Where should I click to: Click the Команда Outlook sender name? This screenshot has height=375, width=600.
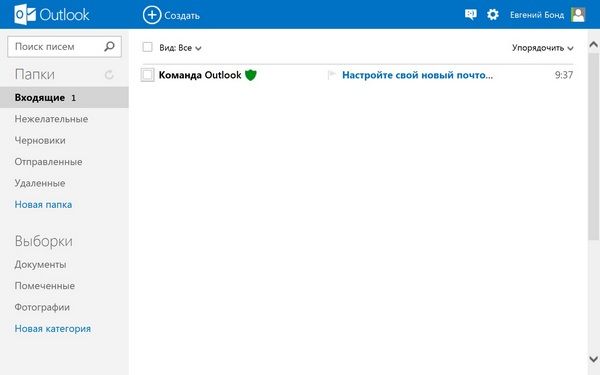coord(200,75)
